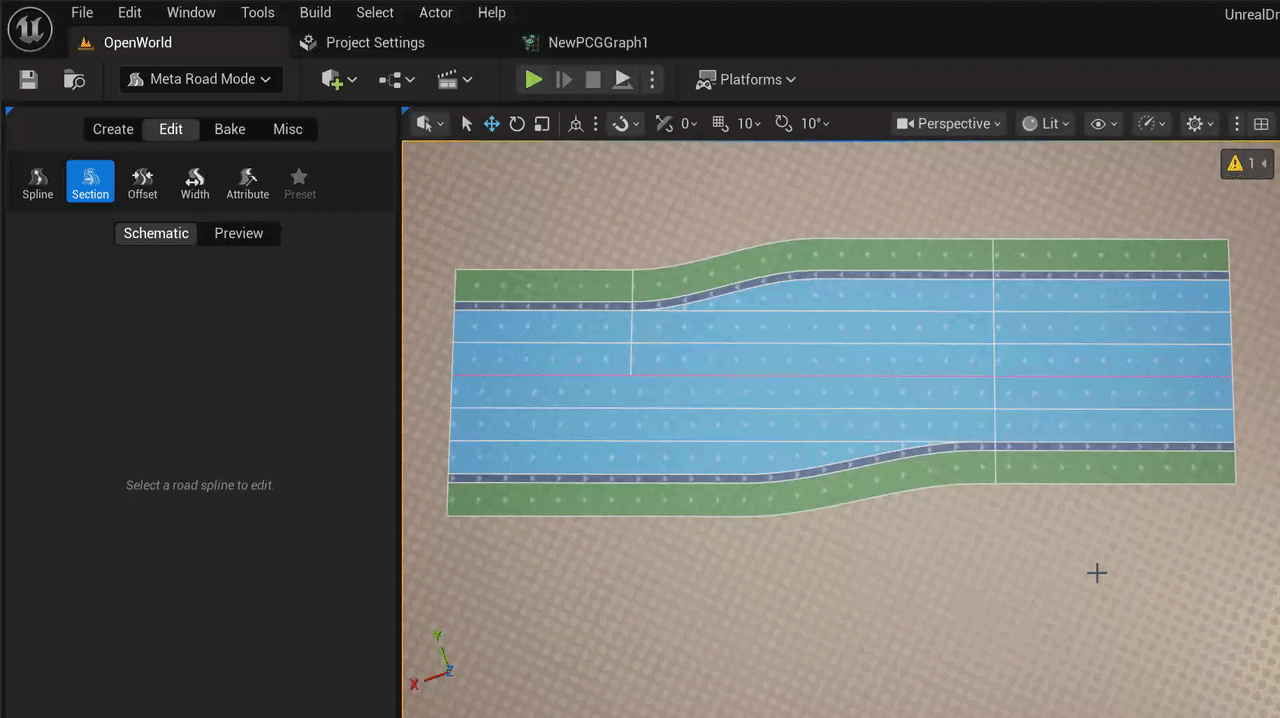Click the Skip Frame play control
The width and height of the screenshot is (1280, 718).
pos(564,80)
